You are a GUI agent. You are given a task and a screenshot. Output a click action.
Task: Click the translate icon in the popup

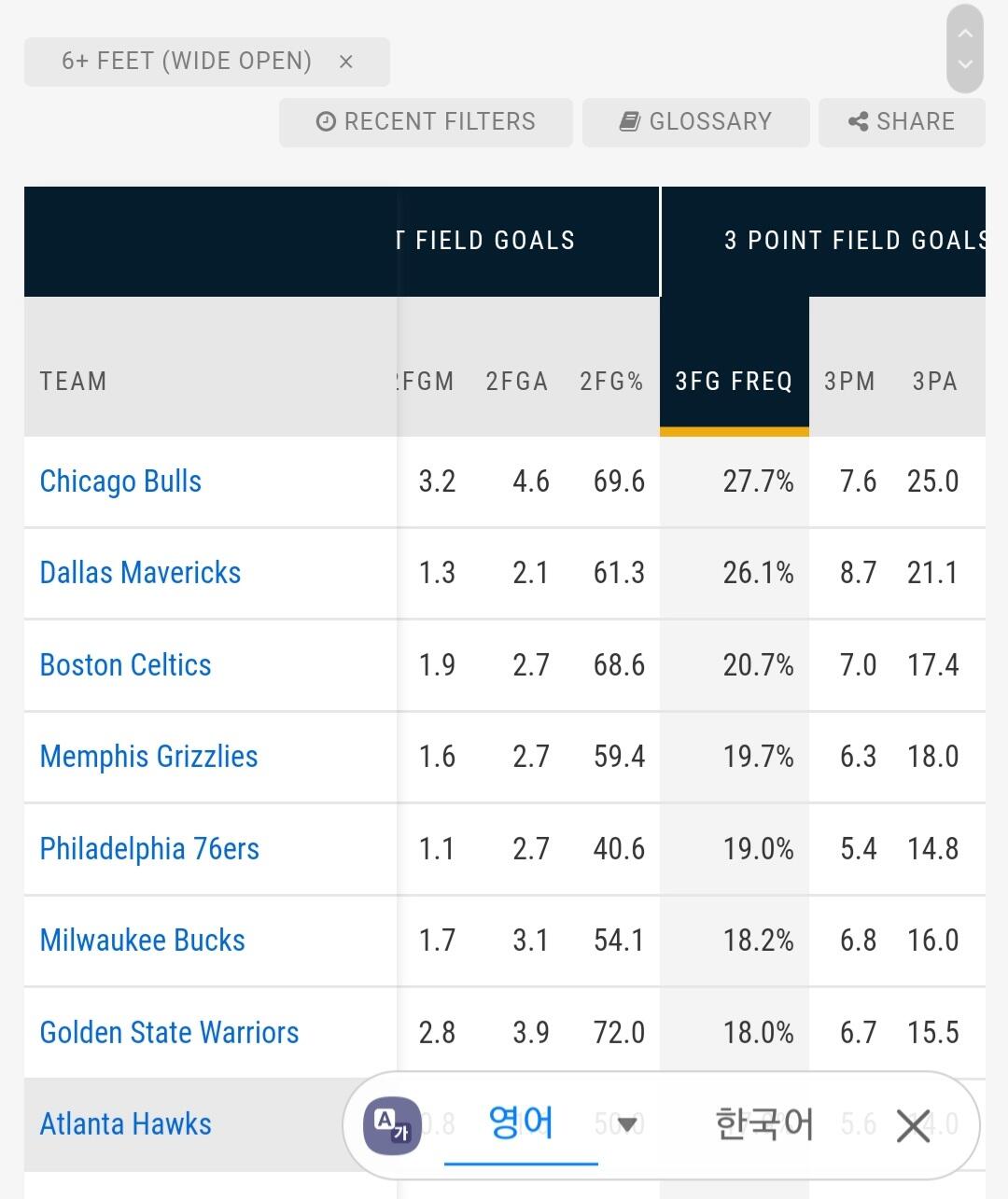coord(392,1125)
